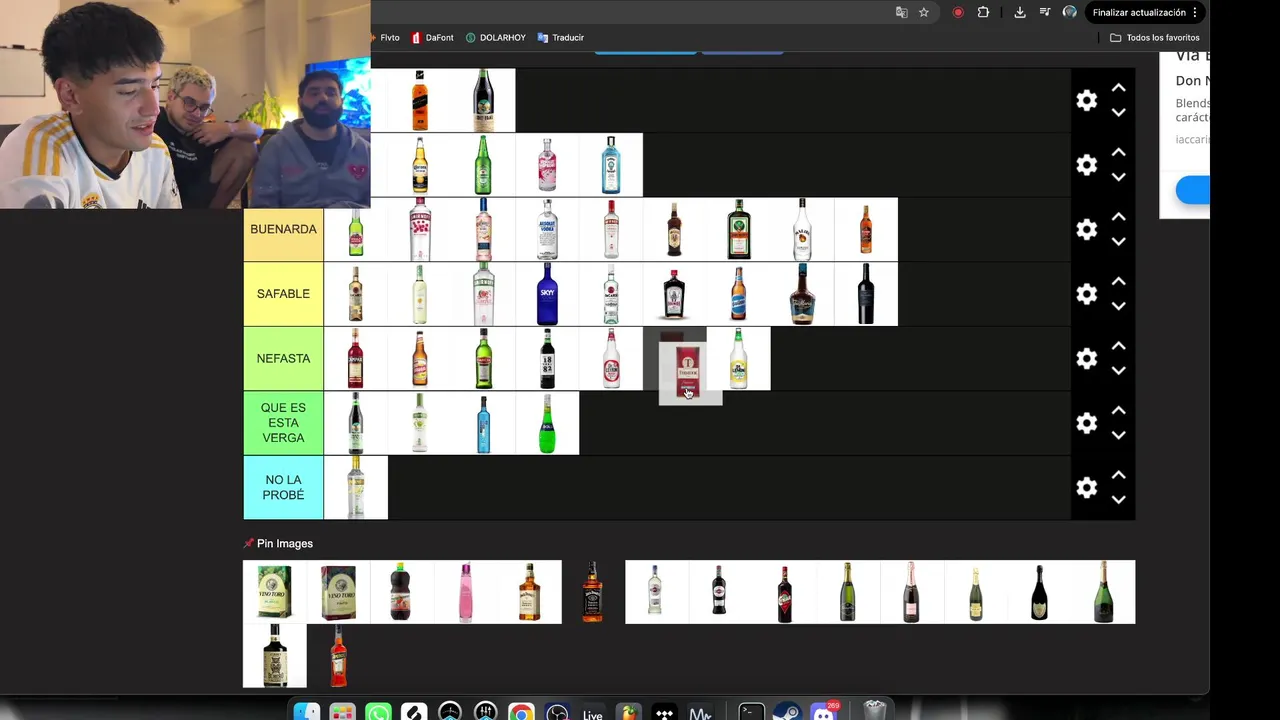Move BUENARDA tier up with arrow

click(x=1119, y=217)
